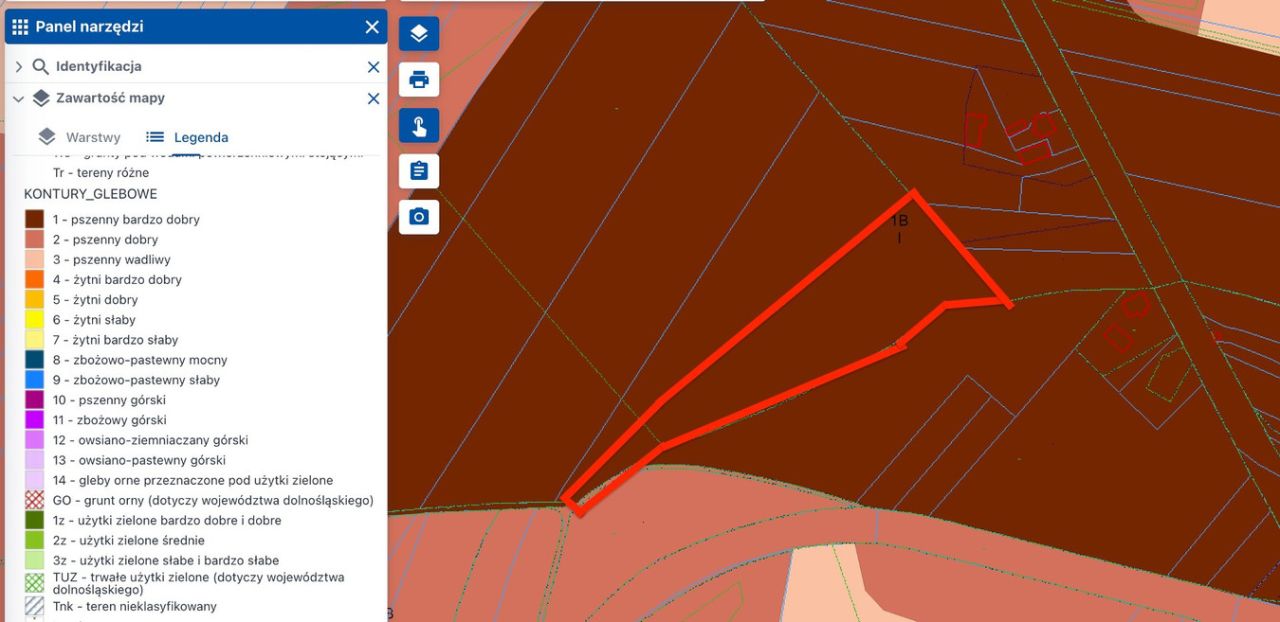The image size is (1280, 622).
Task: Click swatch for 1 - pszenny bardzo dobry
Action: pos(34,219)
